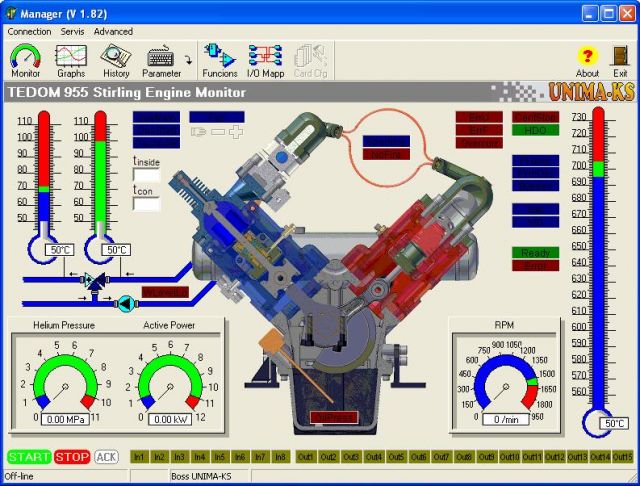Open the I/O Mapp tool
The height and width of the screenshot is (486, 640).
[x=265, y=60]
